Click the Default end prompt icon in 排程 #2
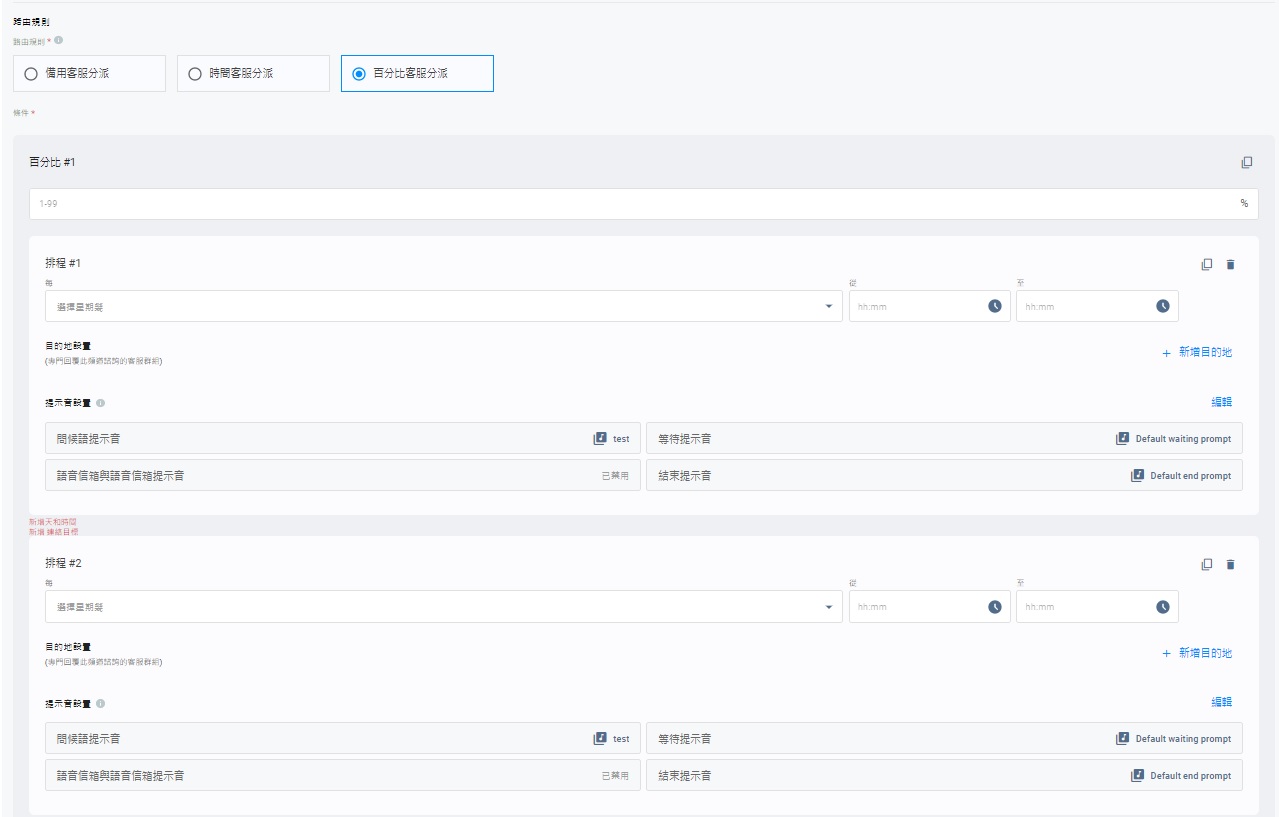Screen dimensions: 1279x817 point(1138,775)
